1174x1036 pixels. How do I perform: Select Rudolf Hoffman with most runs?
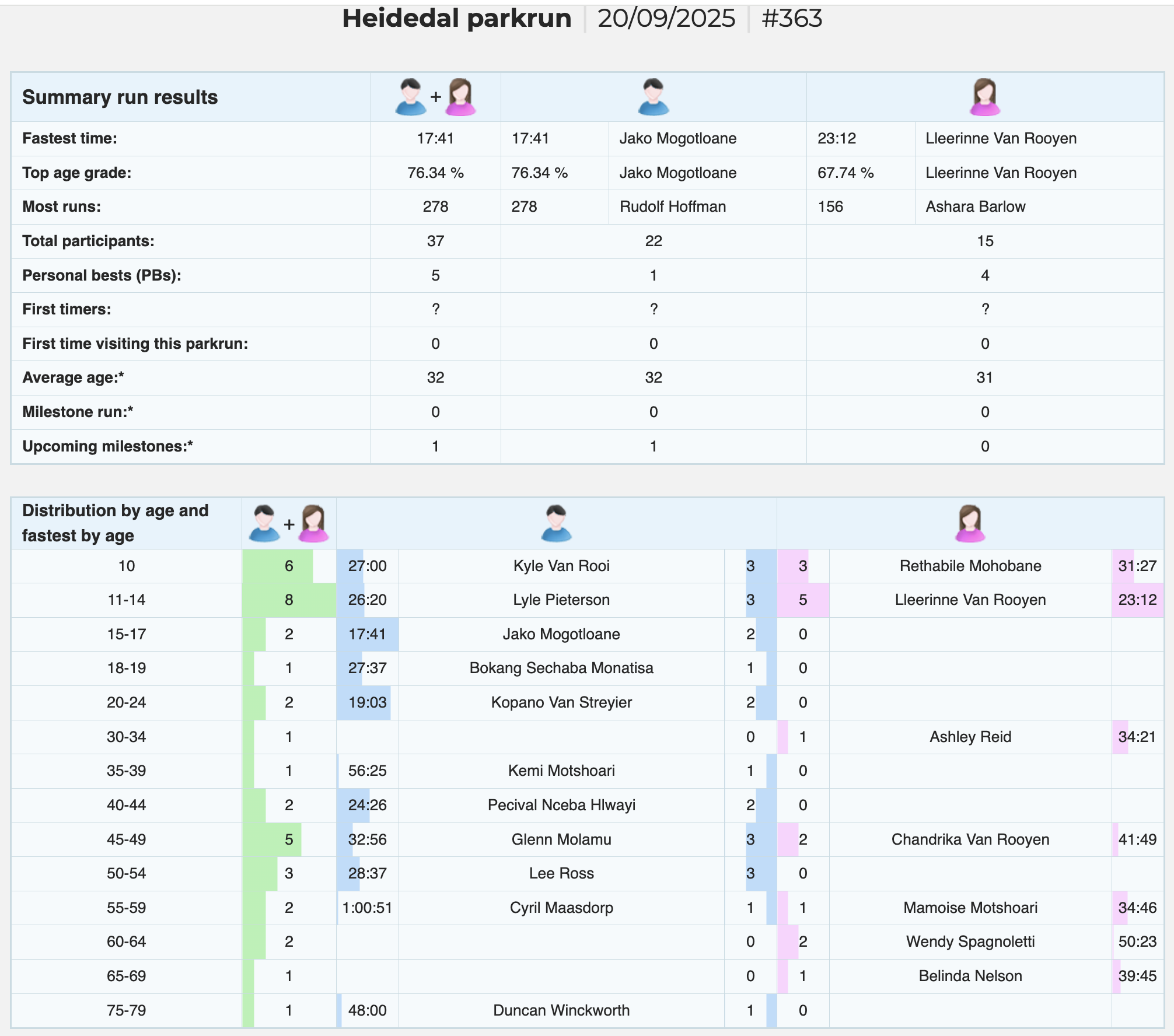point(673,206)
